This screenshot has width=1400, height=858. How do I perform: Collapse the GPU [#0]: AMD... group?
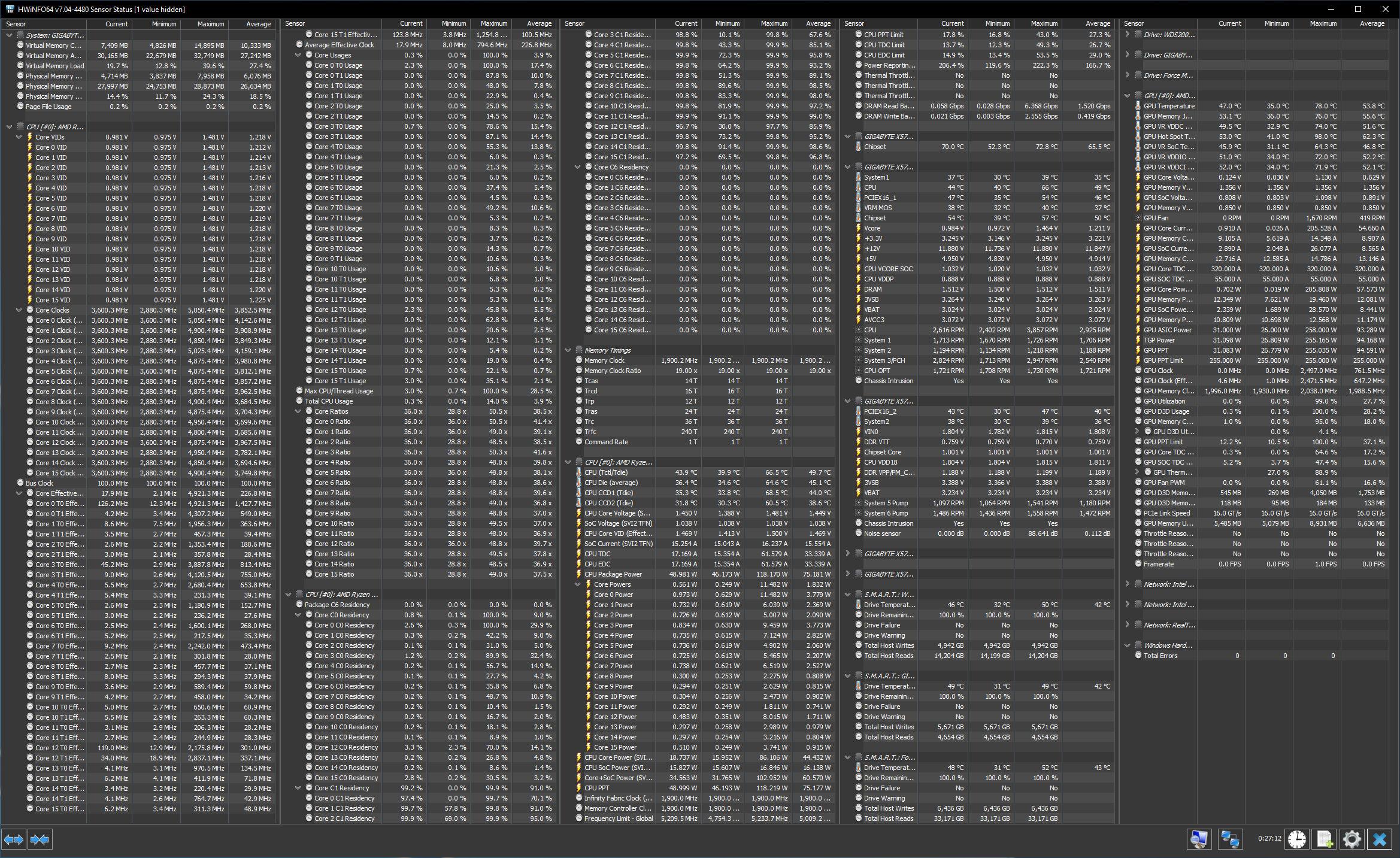click(1127, 96)
